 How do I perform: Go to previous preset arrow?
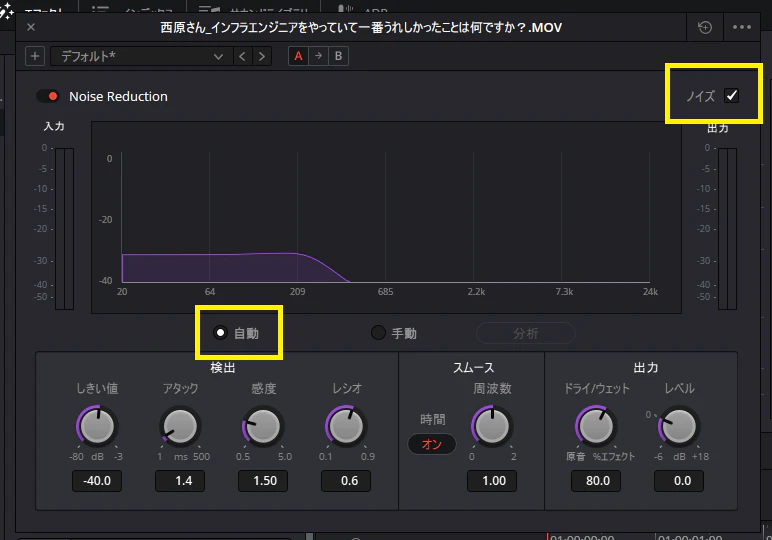click(x=242, y=56)
